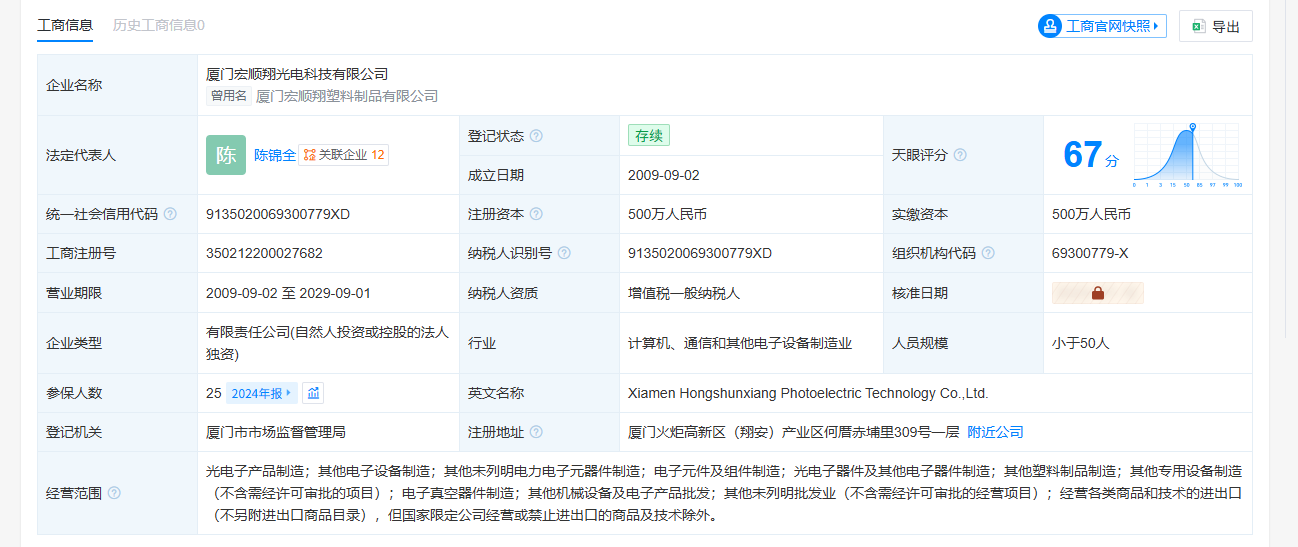Select registration number 350212200027682
This screenshot has width=1298, height=547.
click(x=264, y=253)
